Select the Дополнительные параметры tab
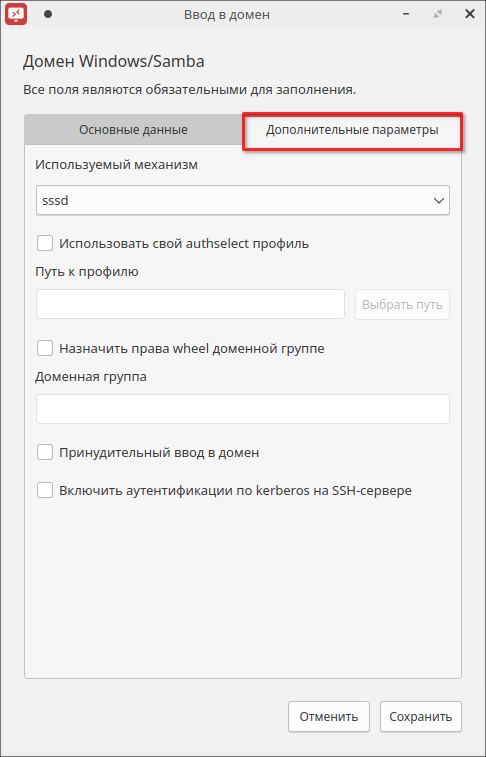This screenshot has width=486, height=757. (x=352, y=130)
